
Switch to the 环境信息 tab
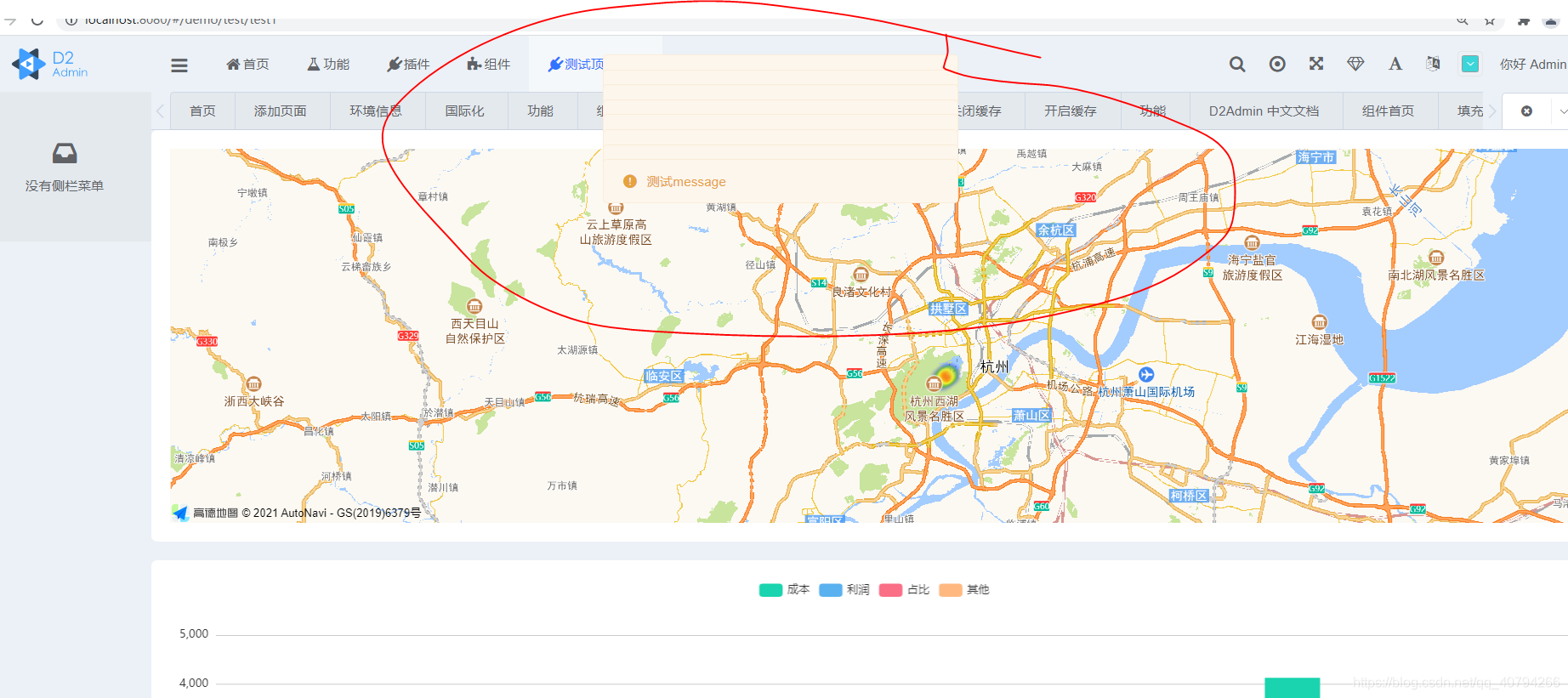click(x=376, y=111)
